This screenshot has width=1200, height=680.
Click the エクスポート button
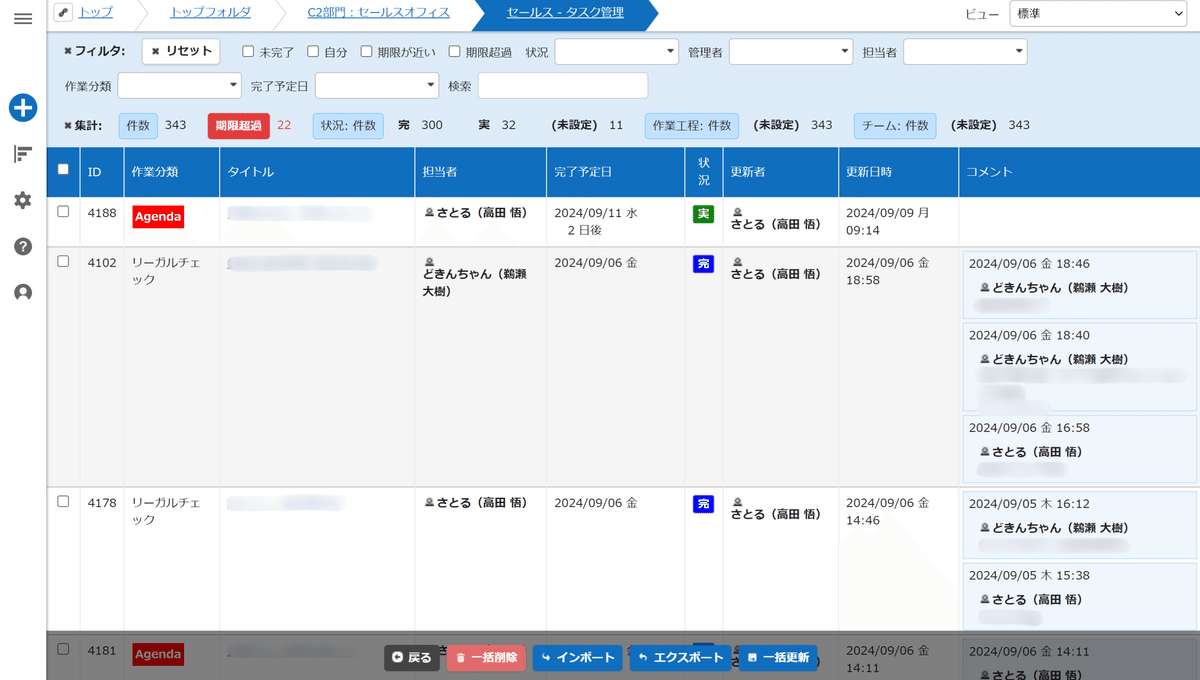click(x=679, y=658)
